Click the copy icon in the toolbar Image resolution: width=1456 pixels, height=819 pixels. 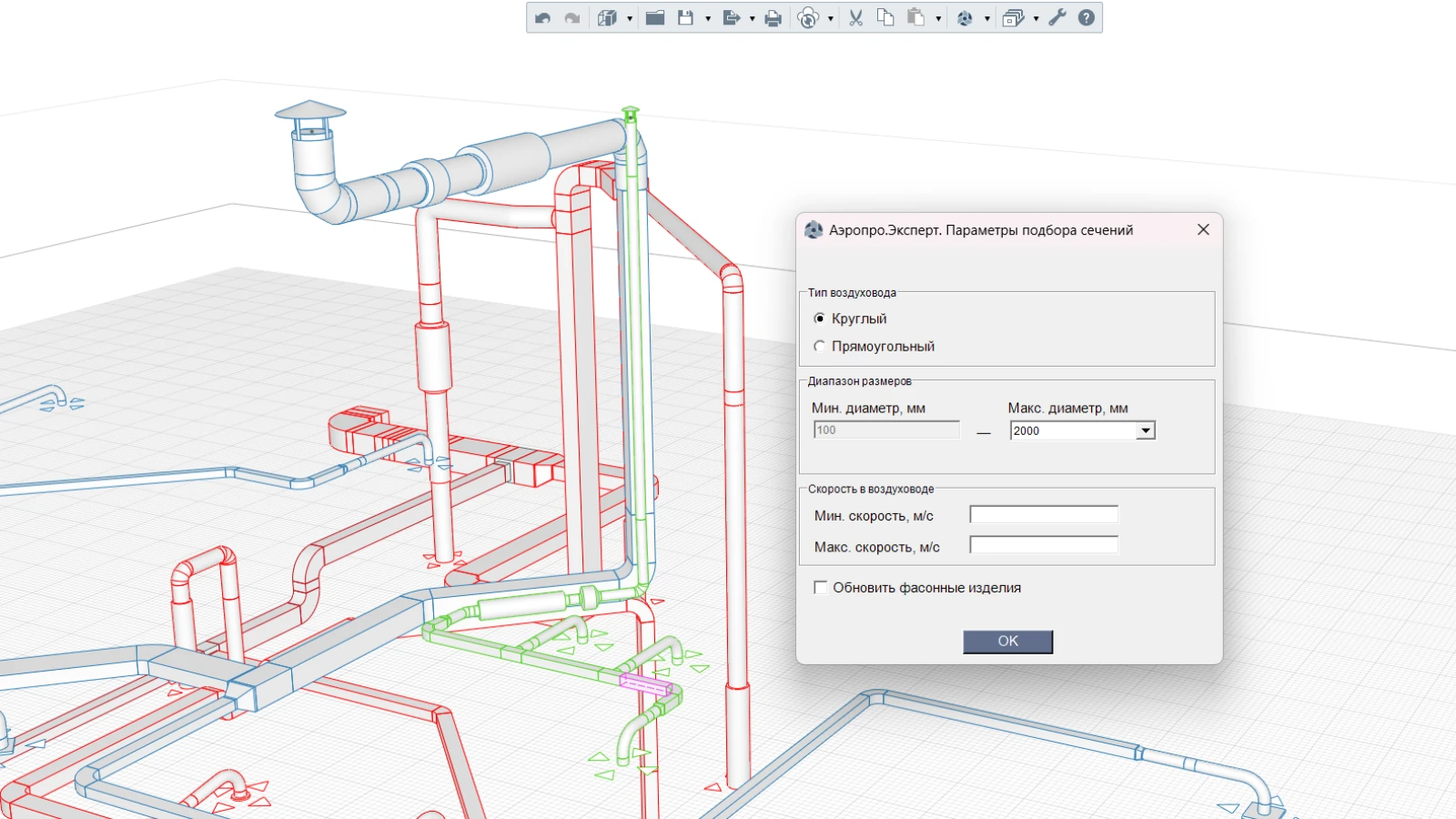pos(885,18)
